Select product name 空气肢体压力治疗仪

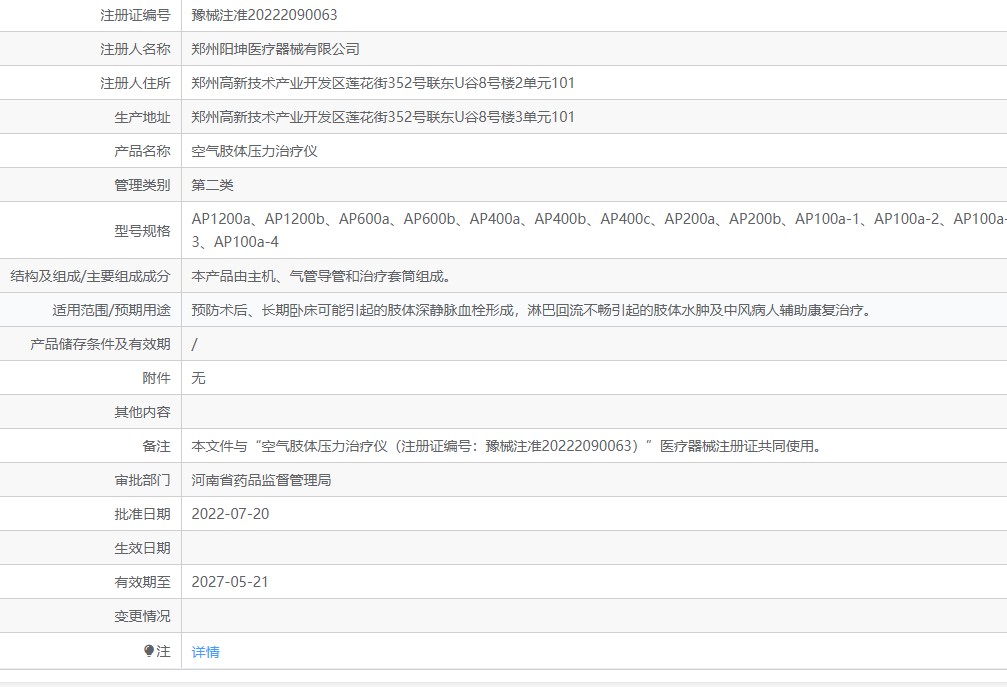pos(254,151)
